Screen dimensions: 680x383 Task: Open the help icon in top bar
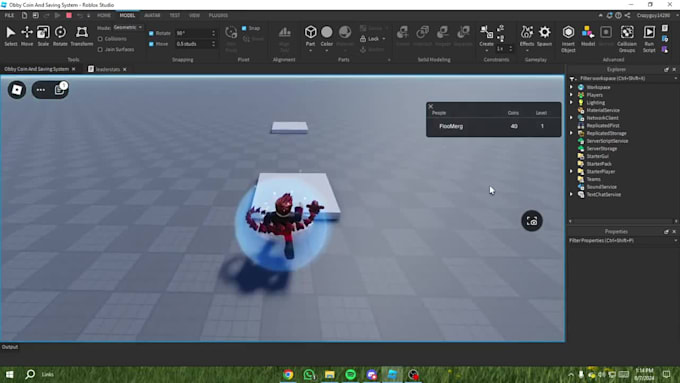click(x=618, y=15)
